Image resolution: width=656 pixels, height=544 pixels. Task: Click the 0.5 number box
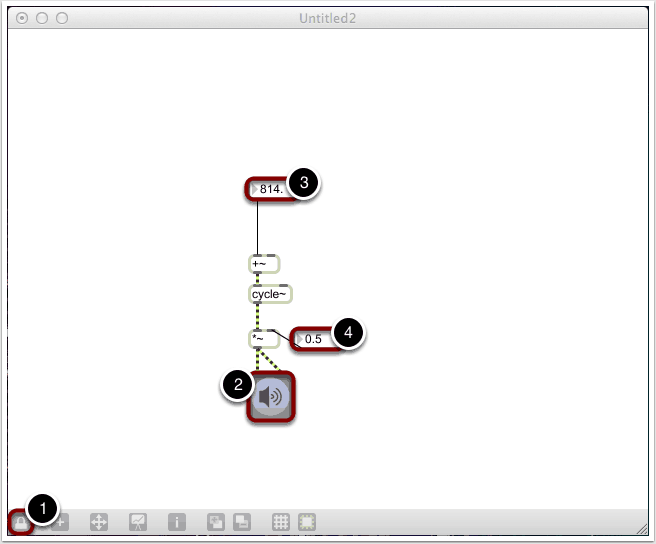[316, 339]
